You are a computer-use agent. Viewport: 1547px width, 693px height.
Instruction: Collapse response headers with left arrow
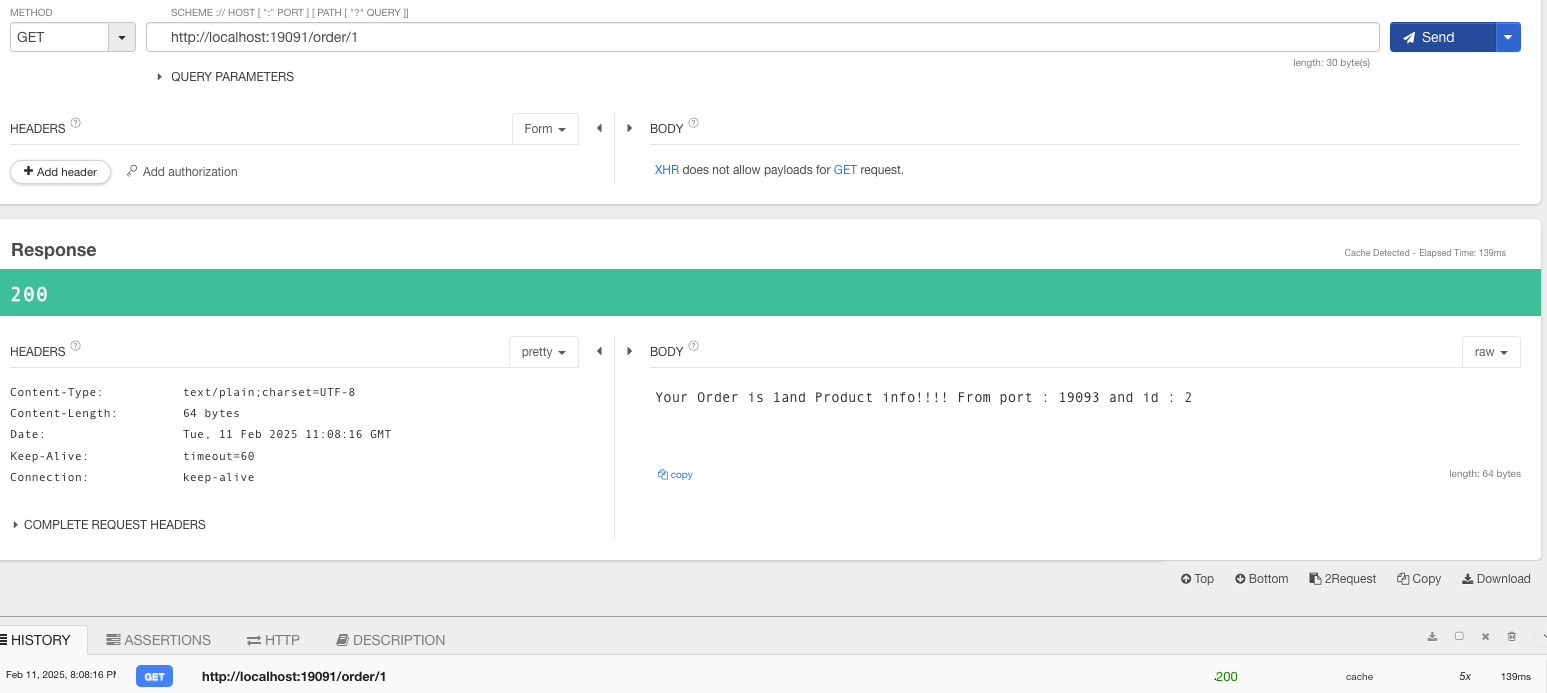599,351
